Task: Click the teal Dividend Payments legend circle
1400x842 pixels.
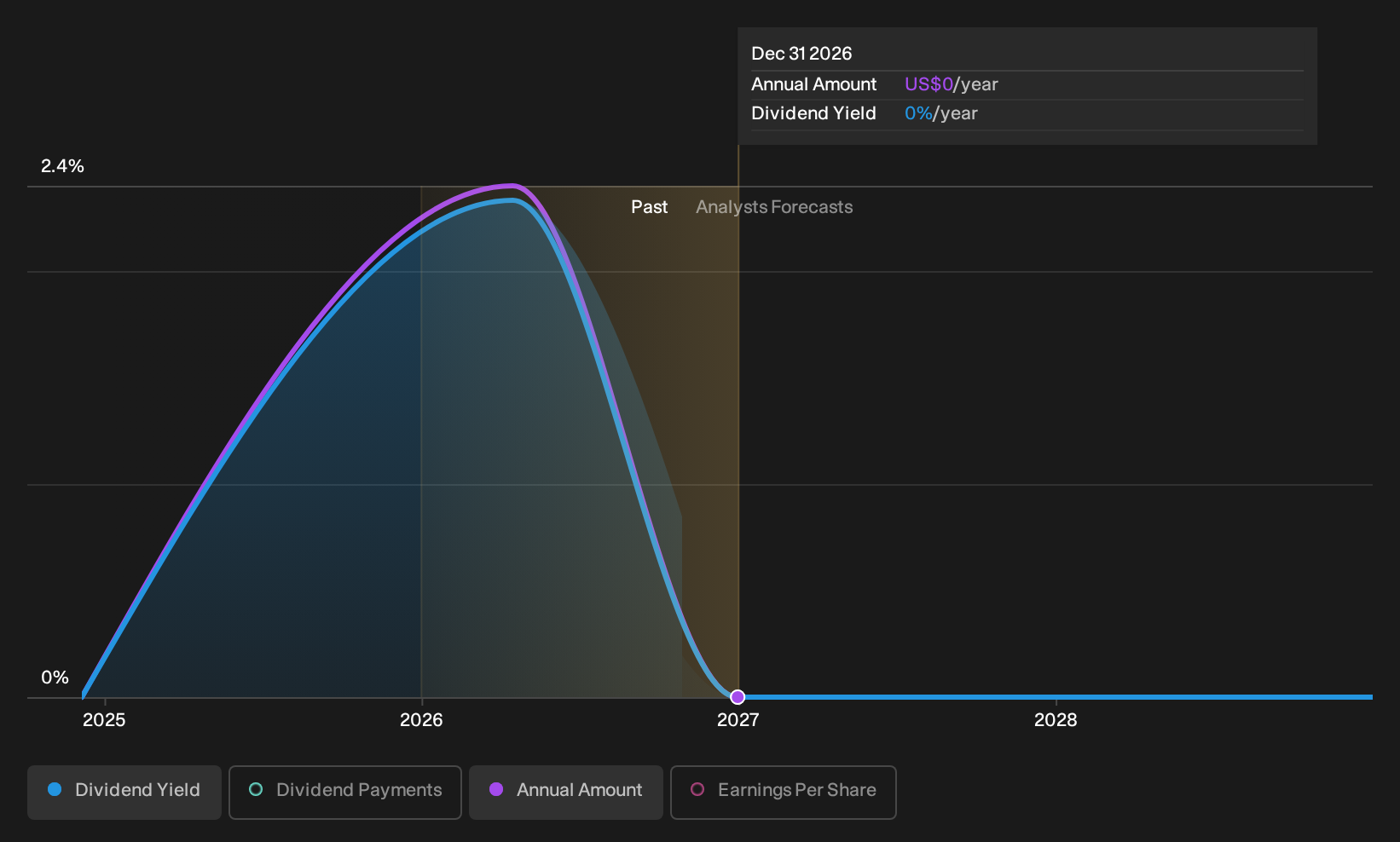Action: (x=256, y=789)
